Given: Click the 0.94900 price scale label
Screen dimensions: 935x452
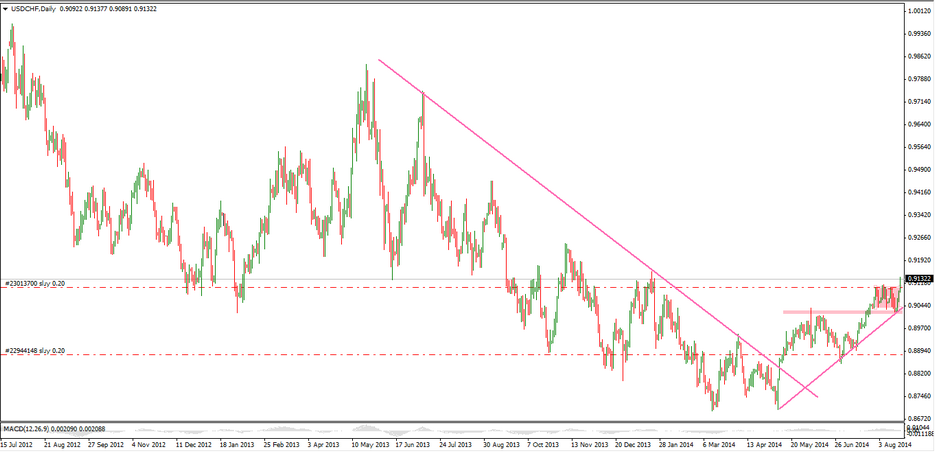Looking at the screenshot, I should [x=919, y=170].
